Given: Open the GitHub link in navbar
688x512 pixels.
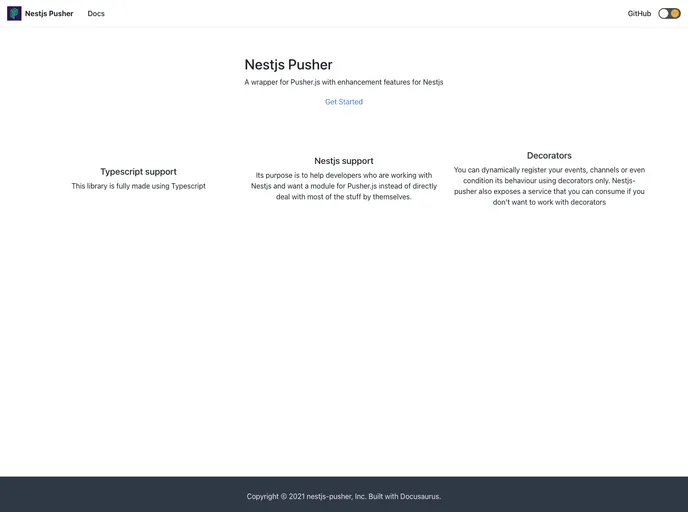Looking at the screenshot, I should tap(639, 14).
